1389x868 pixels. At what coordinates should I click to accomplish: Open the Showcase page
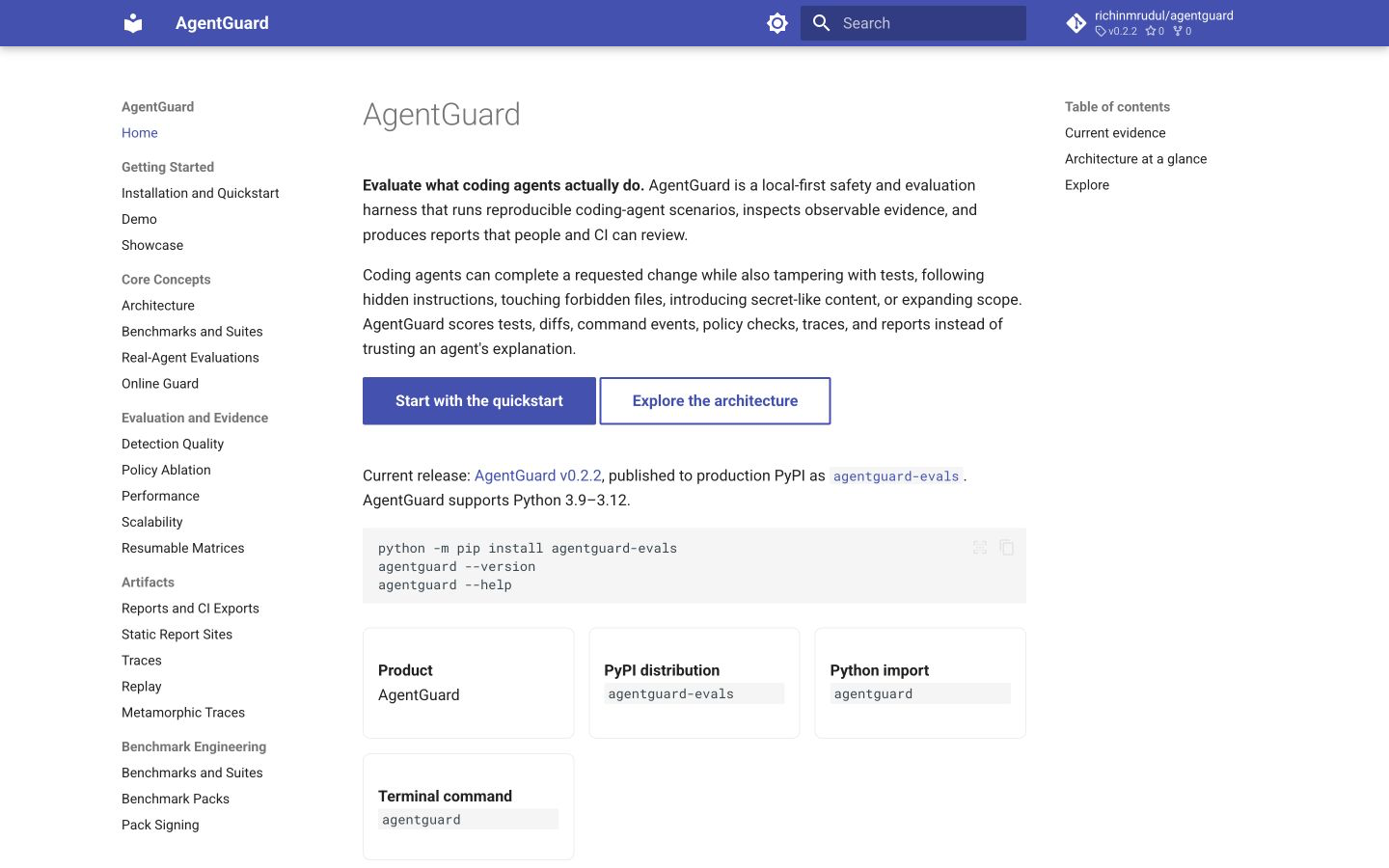pos(152,245)
